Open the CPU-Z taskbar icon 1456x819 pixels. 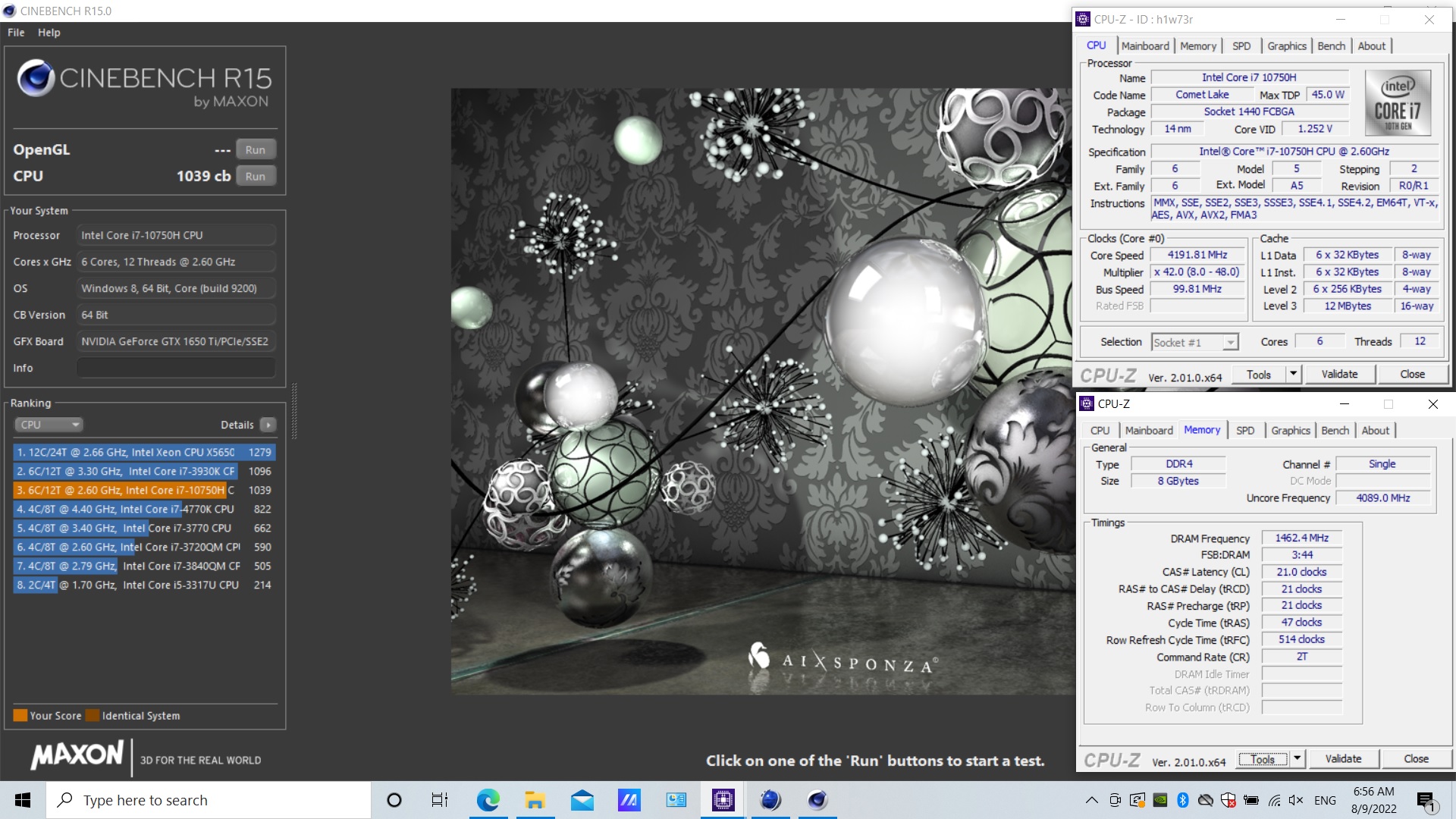click(x=723, y=800)
